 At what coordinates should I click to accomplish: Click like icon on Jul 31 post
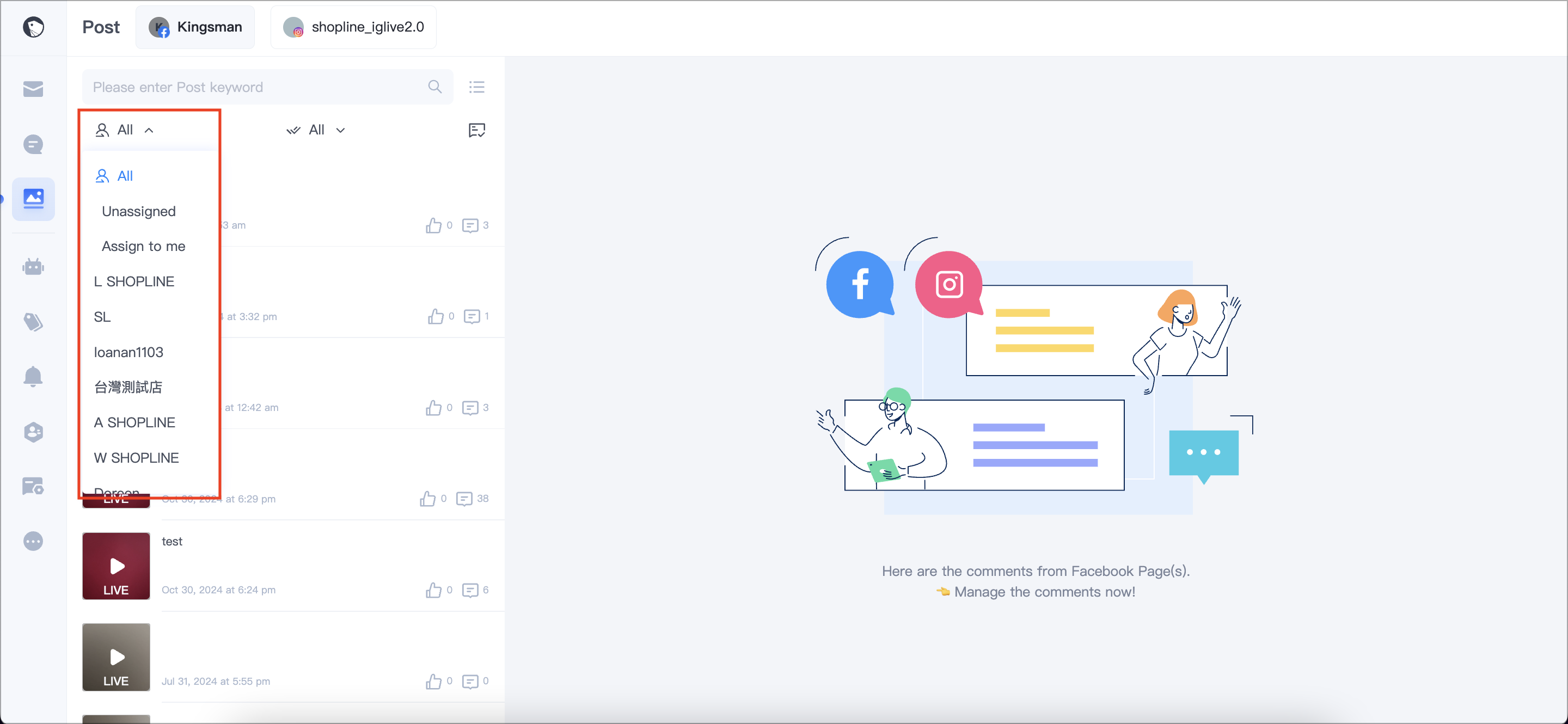[x=433, y=681]
